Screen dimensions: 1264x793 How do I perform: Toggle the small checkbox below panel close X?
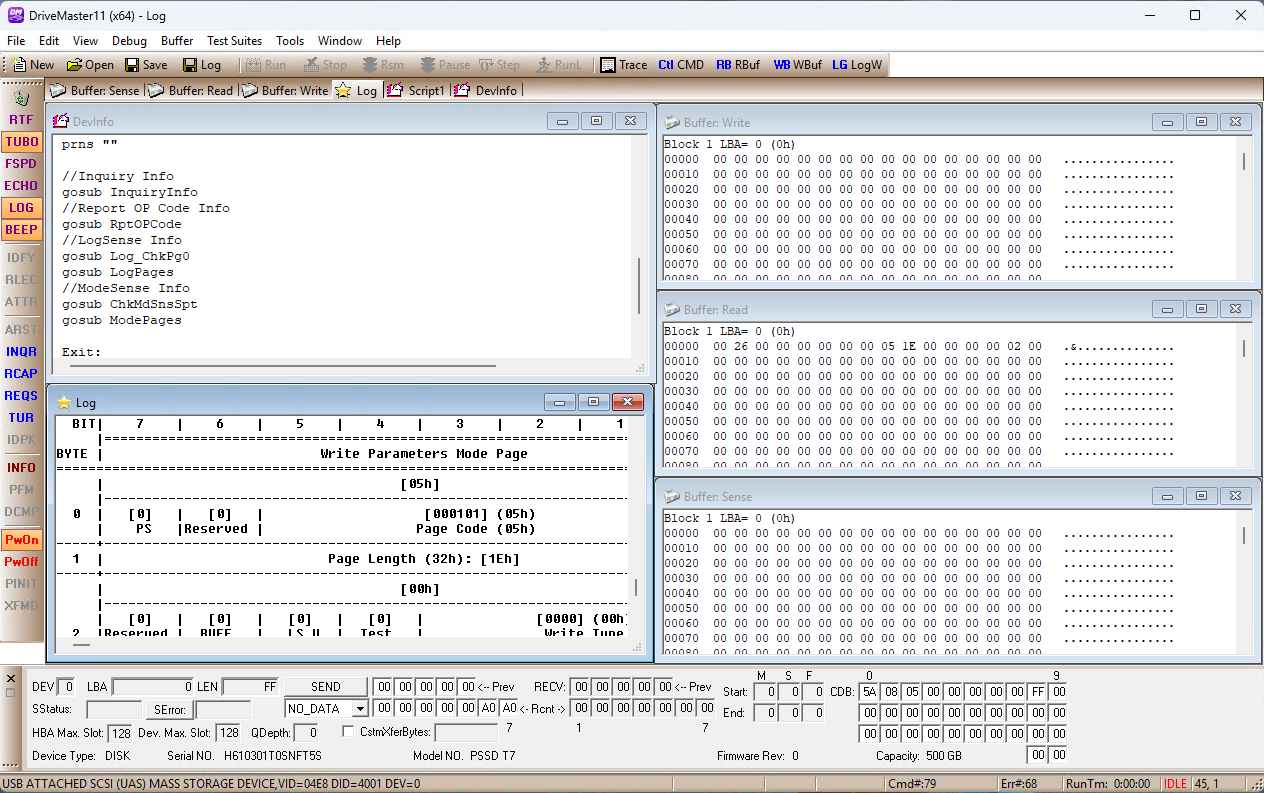point(10,692)
